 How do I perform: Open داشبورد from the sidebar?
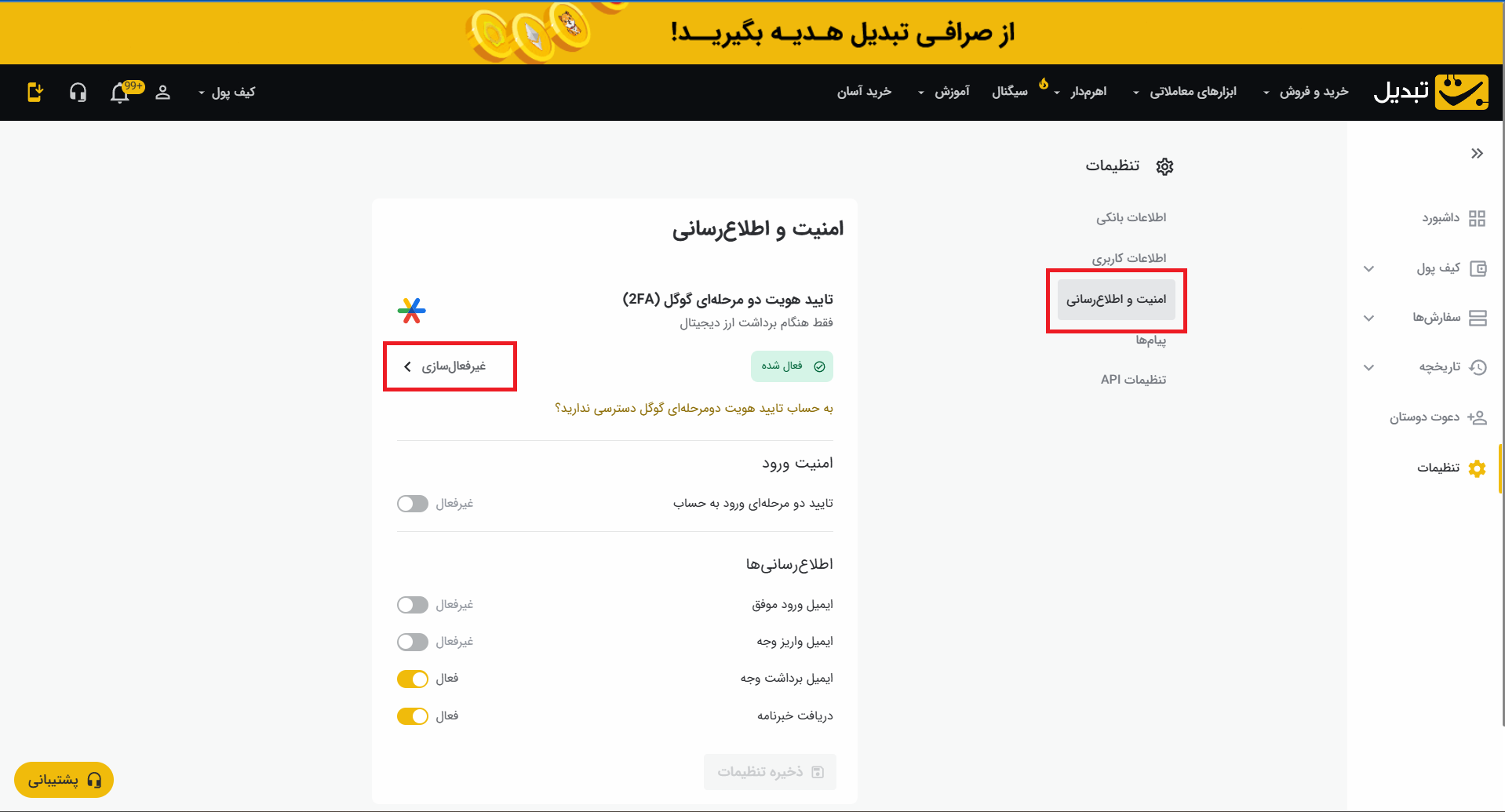pos(1452,218)
